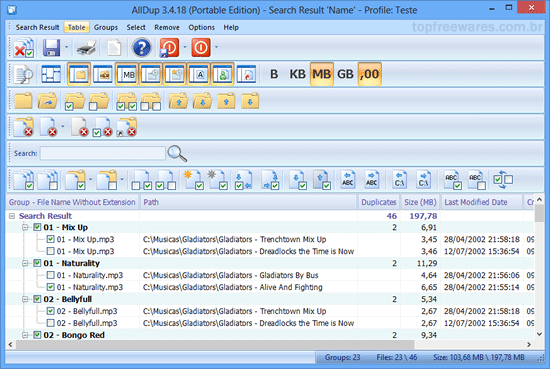
Task: Uncheck the Alive And Fighting Naturality.mp3 checkbox
Action: (51, 287)
